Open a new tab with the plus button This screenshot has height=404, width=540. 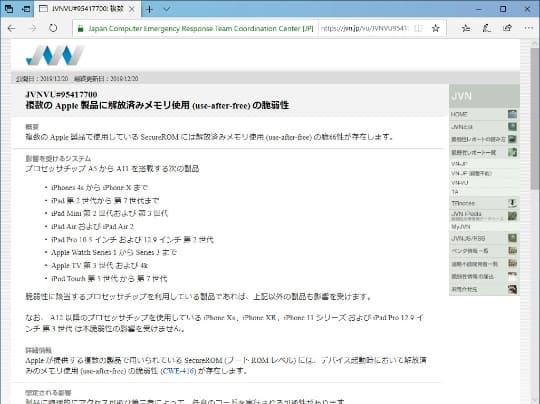(x=149, y=9)
